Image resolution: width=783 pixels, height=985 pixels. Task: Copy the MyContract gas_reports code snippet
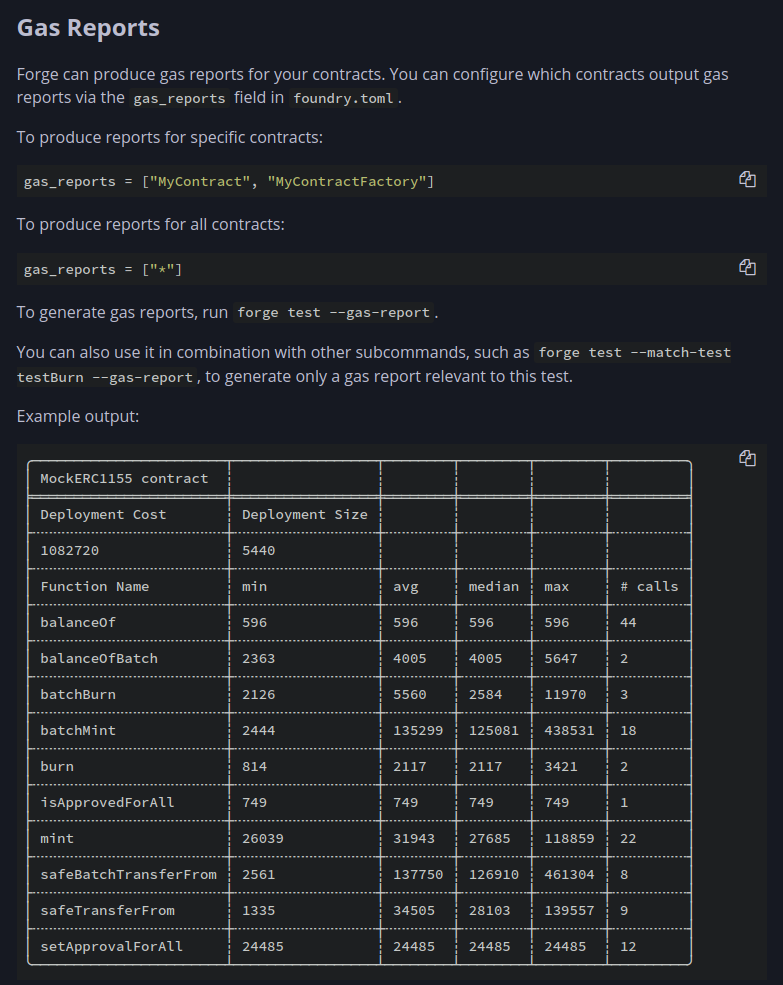pos(747,180)
